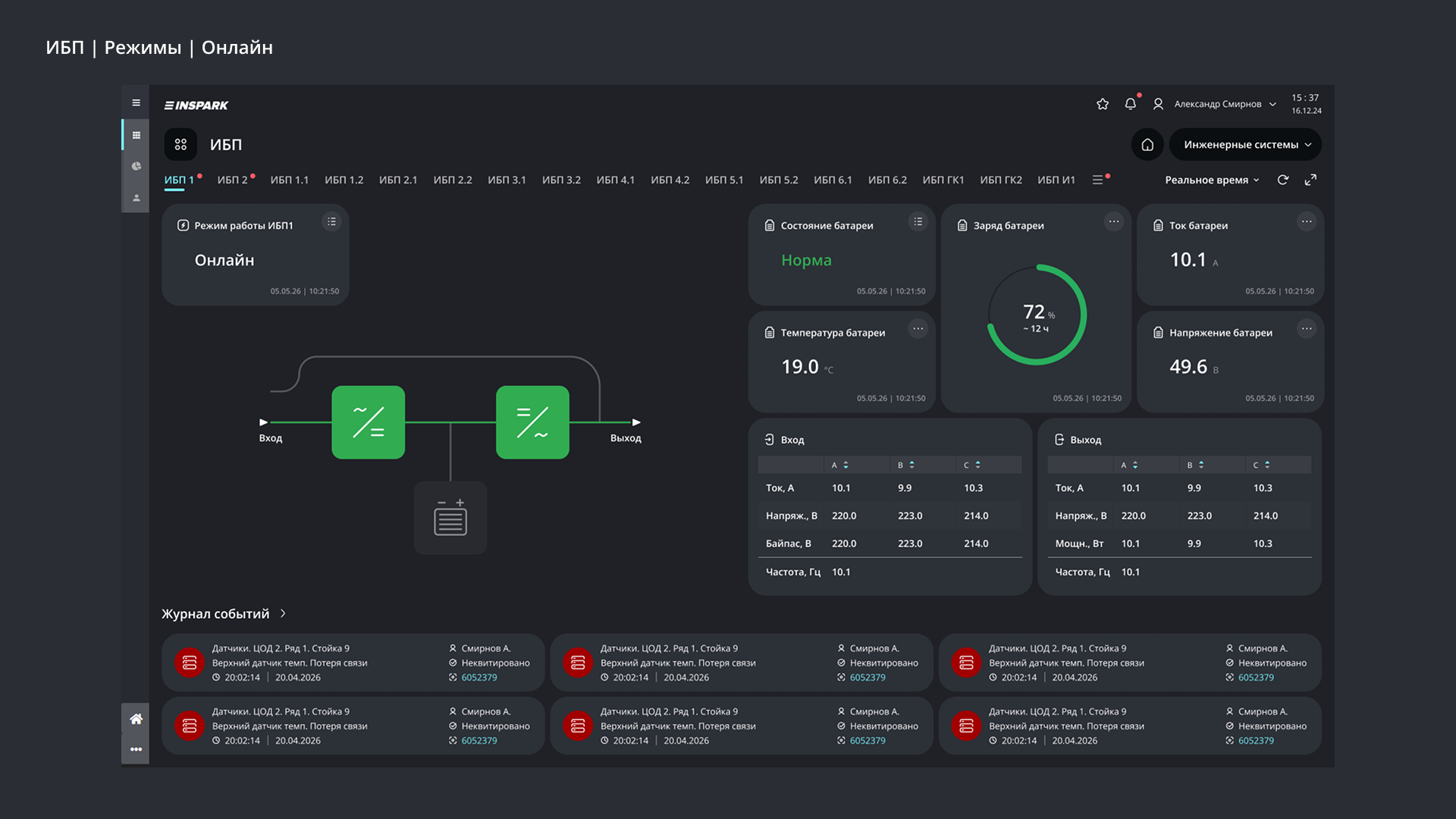Expand dashboard to fullscreen
1456x819 pixels.
click(1310, 180)
